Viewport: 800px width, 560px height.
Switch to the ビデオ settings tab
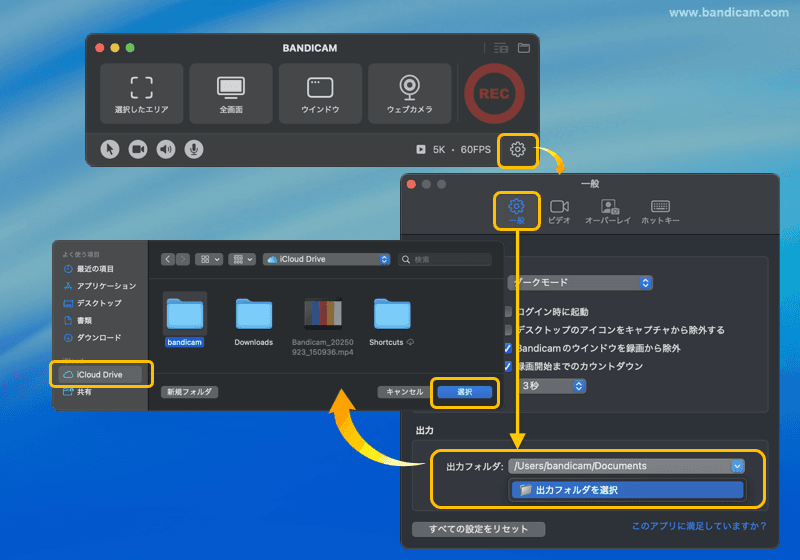pyautogui.click(x=559, y=211)
